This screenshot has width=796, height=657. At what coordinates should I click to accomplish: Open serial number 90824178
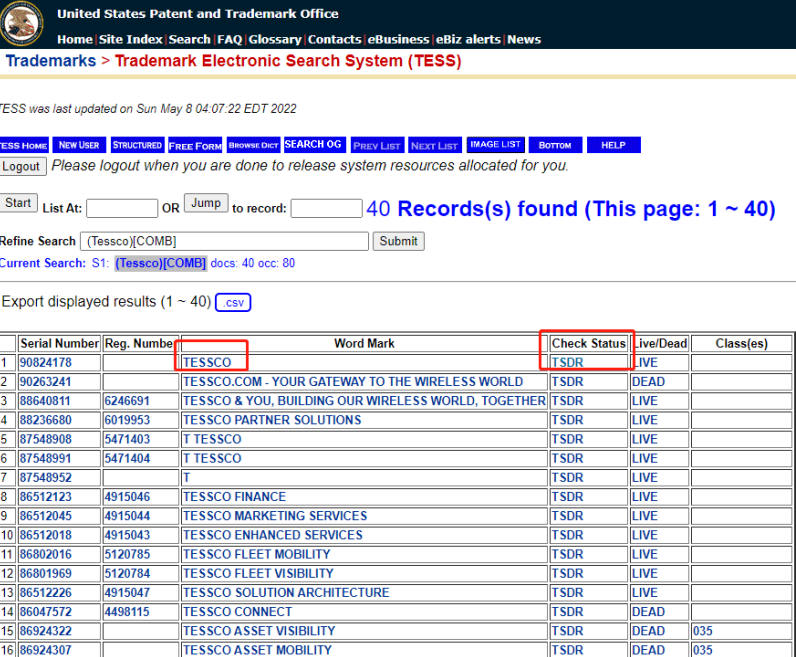pyautogui.click(x=46, y=363)
